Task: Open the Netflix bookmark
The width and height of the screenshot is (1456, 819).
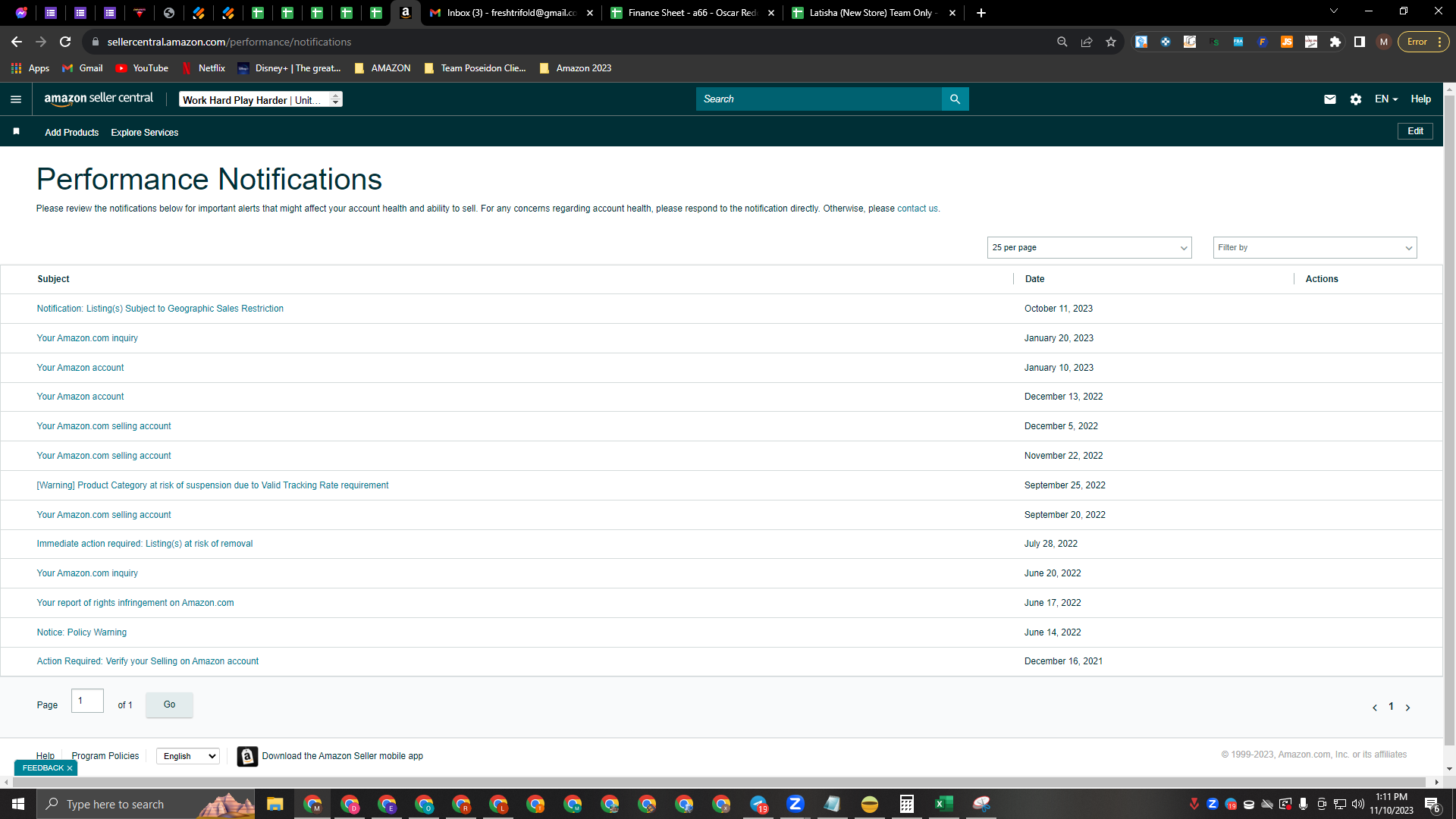Action: pos(203,68)
